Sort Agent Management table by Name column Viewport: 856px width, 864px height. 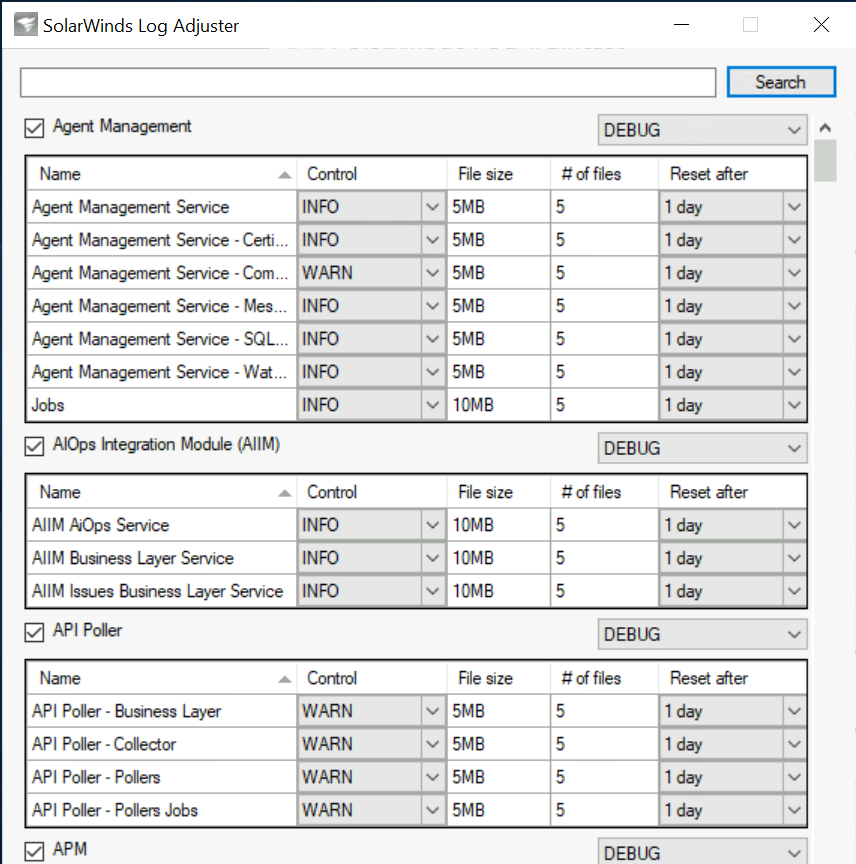pos(161,174)
